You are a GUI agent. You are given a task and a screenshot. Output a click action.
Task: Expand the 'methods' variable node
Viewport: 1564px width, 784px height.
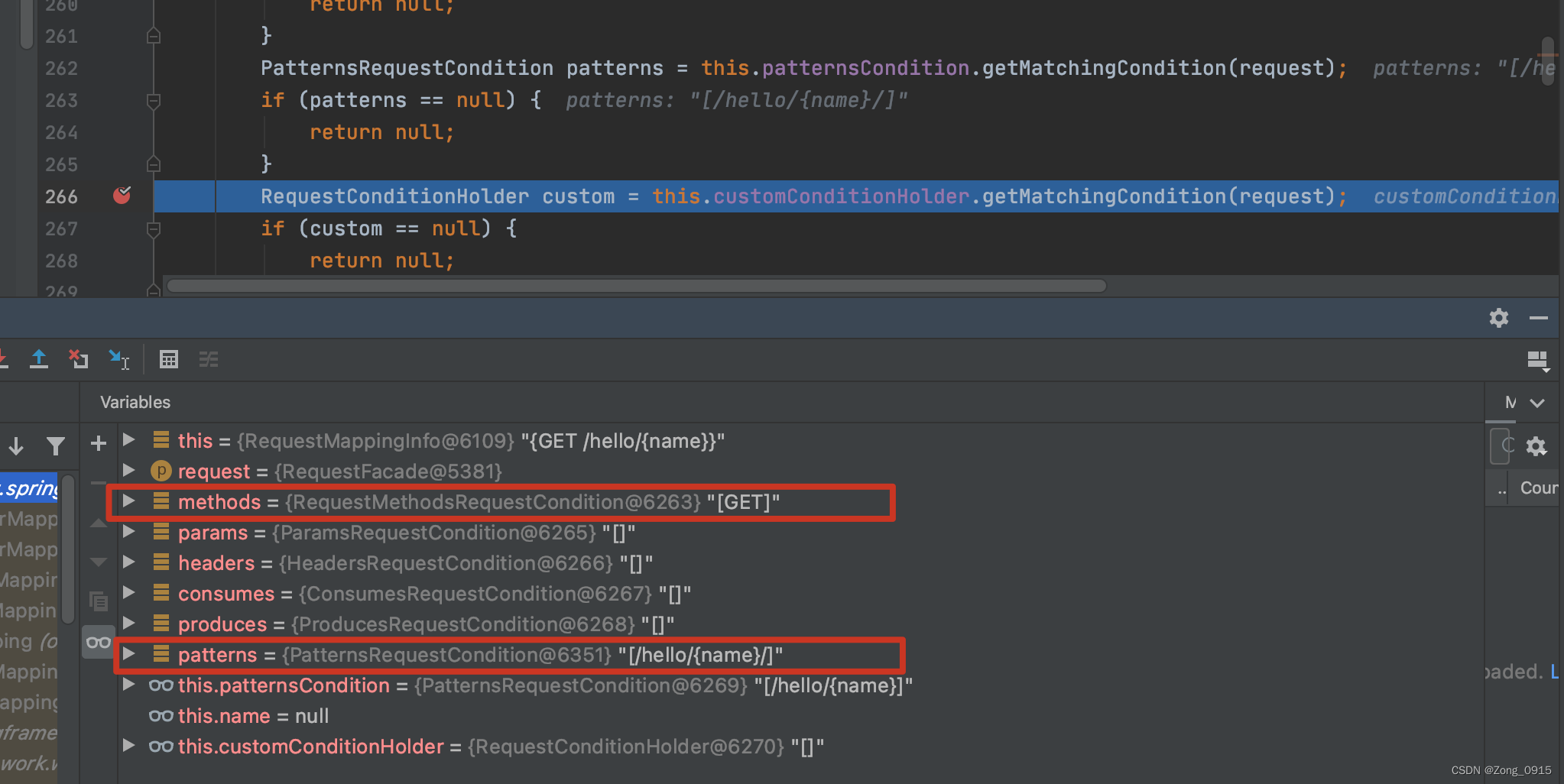(x=129, y=501)
